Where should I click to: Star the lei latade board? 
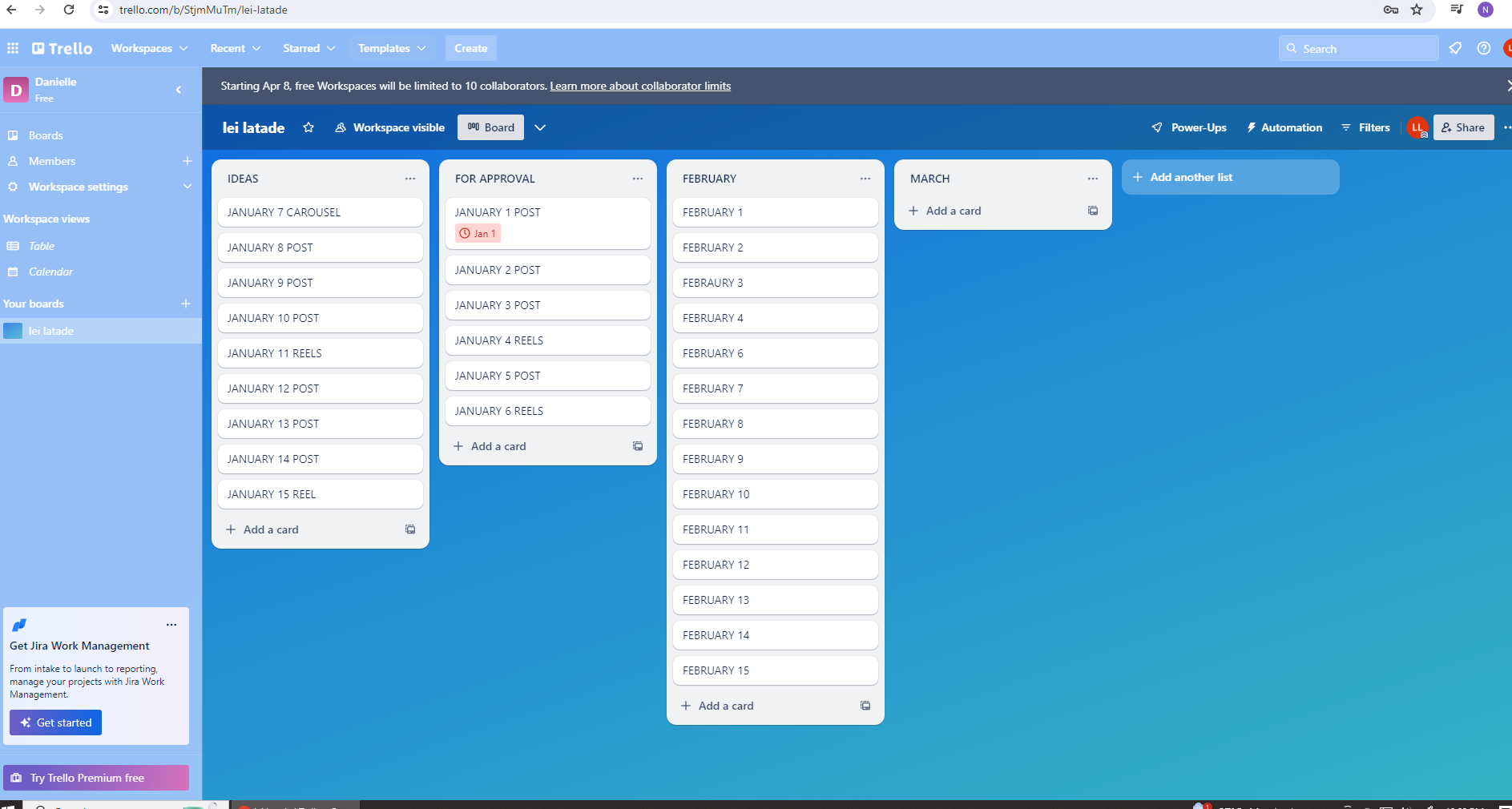[x=308, y=127]
